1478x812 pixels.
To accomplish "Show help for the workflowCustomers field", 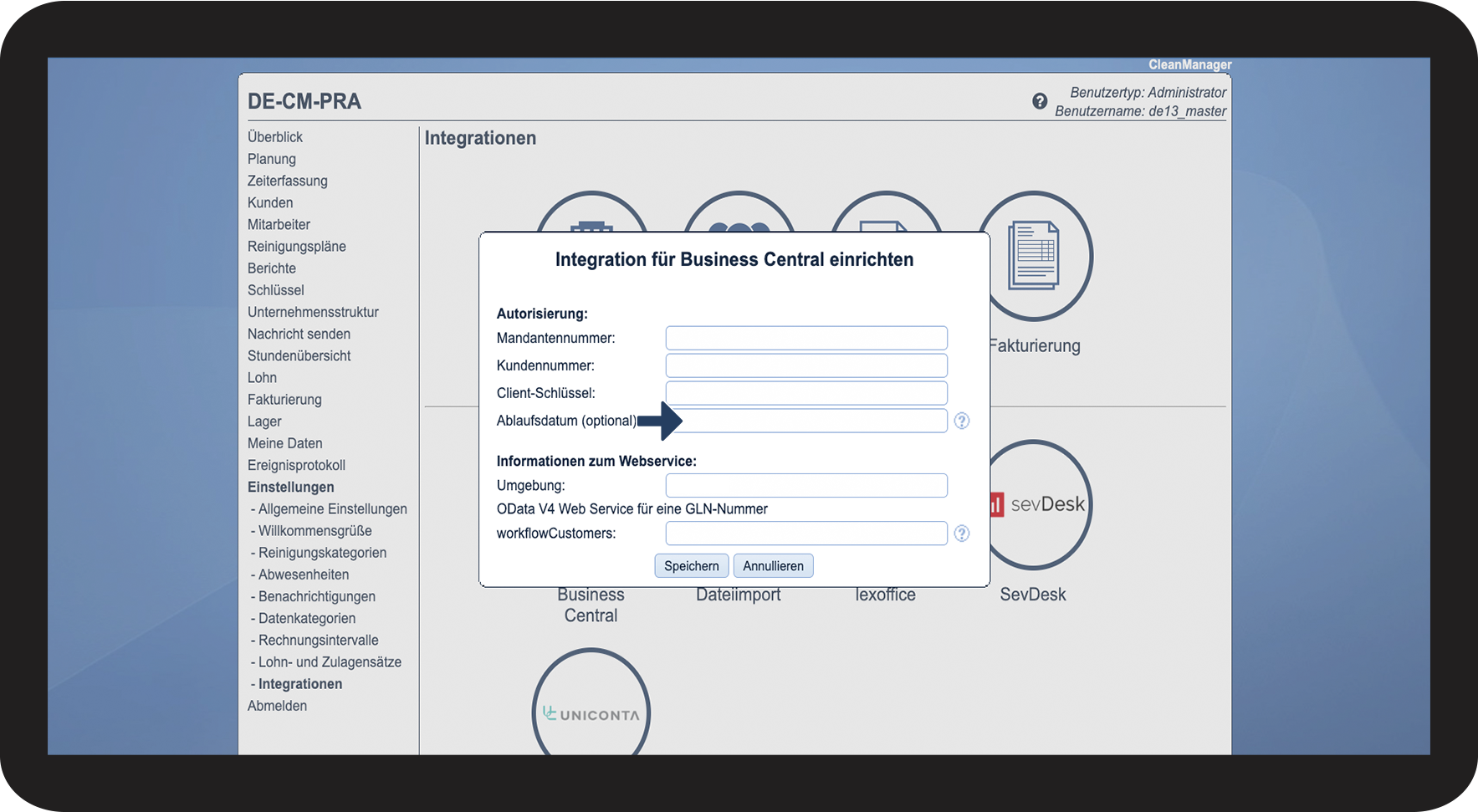I will point(962,534).
